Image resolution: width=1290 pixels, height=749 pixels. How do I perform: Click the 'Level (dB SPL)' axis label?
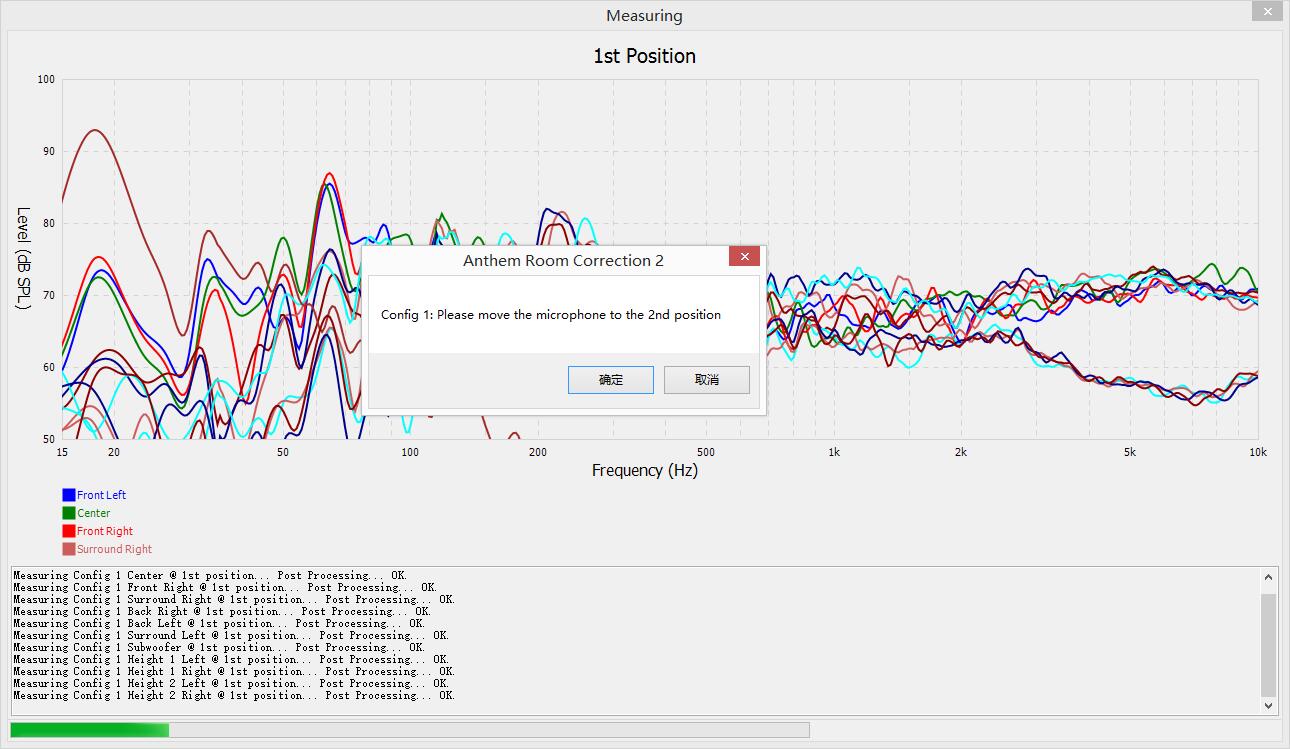pos(24,258)
